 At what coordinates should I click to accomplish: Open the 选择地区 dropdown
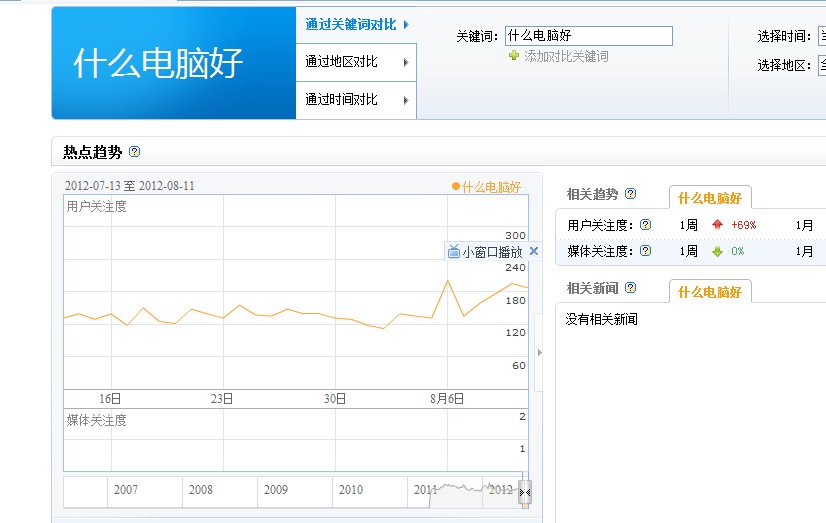(821, 66)
